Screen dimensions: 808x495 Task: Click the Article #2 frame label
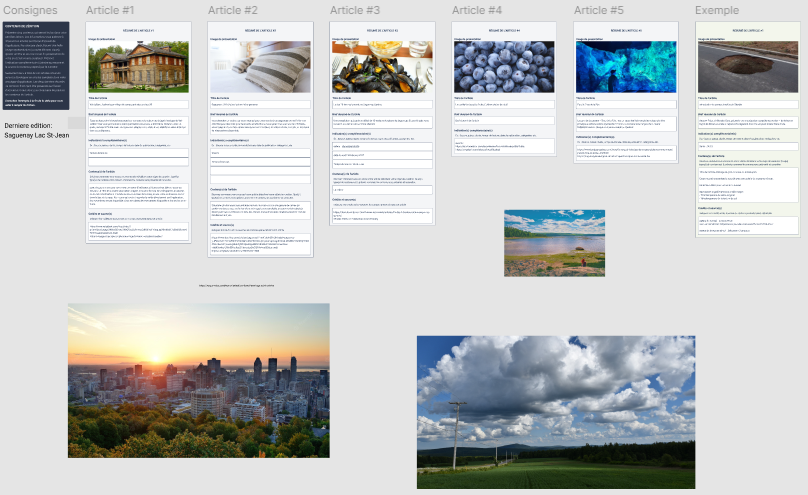pos(232,10)
